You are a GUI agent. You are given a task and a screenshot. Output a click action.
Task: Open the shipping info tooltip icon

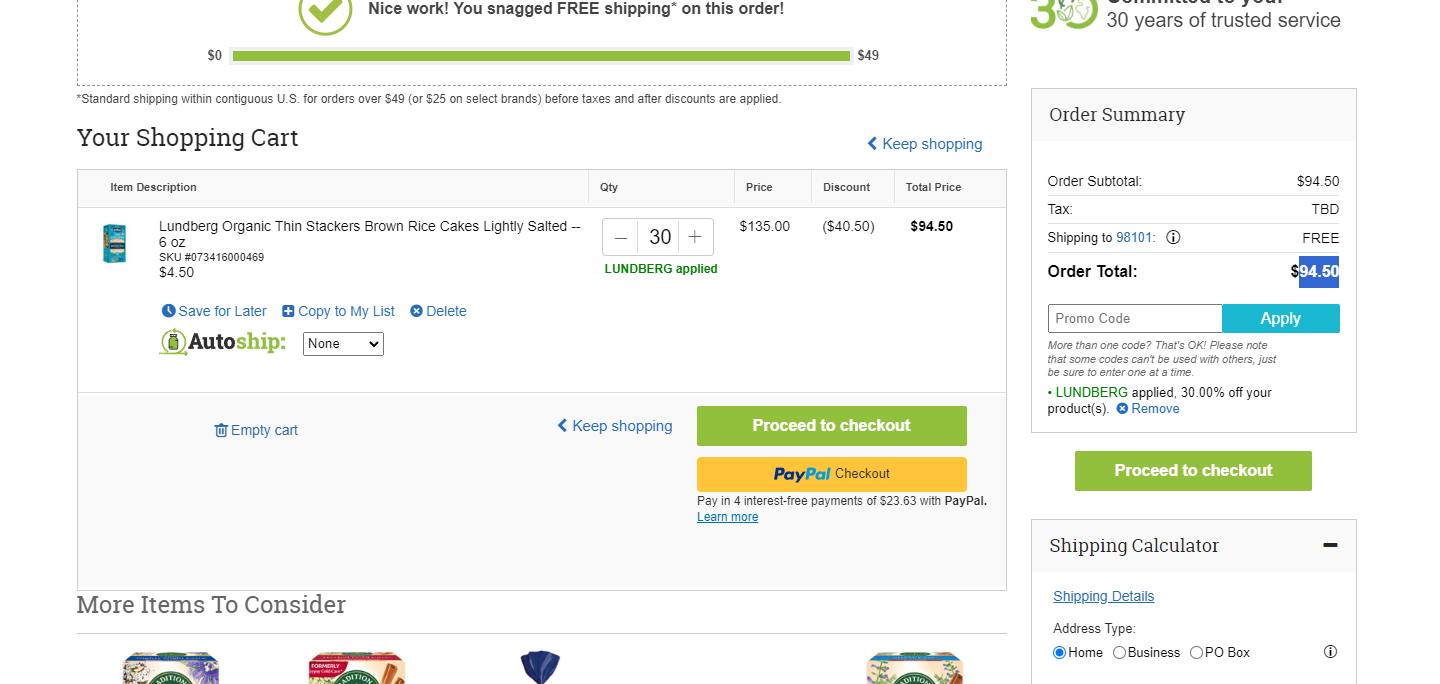click(1173, 237)
